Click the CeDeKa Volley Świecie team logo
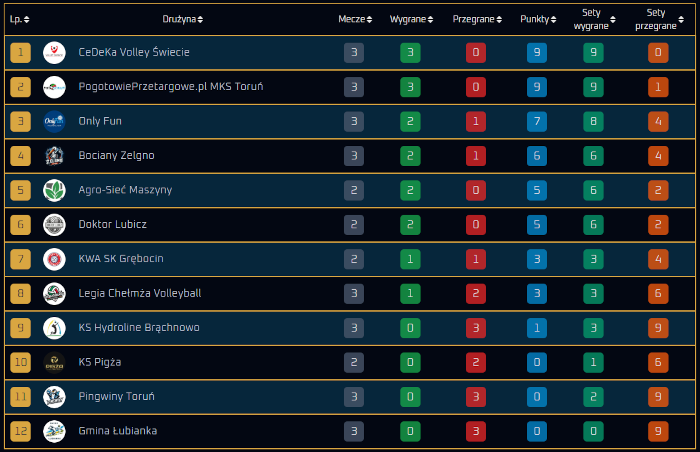700x452 pixels. 54,53
